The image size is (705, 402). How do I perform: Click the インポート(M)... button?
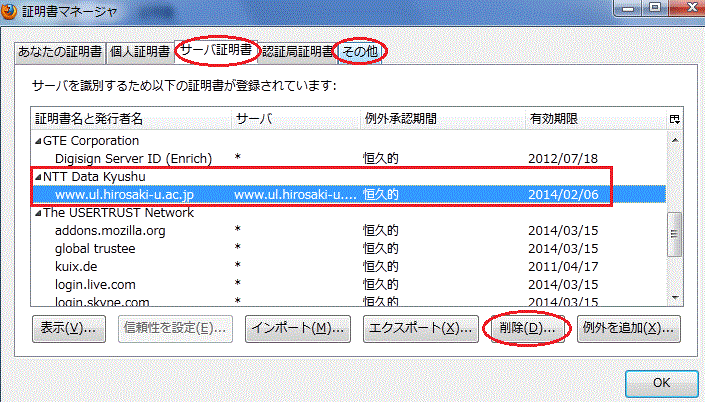click(x=298, y=329)
